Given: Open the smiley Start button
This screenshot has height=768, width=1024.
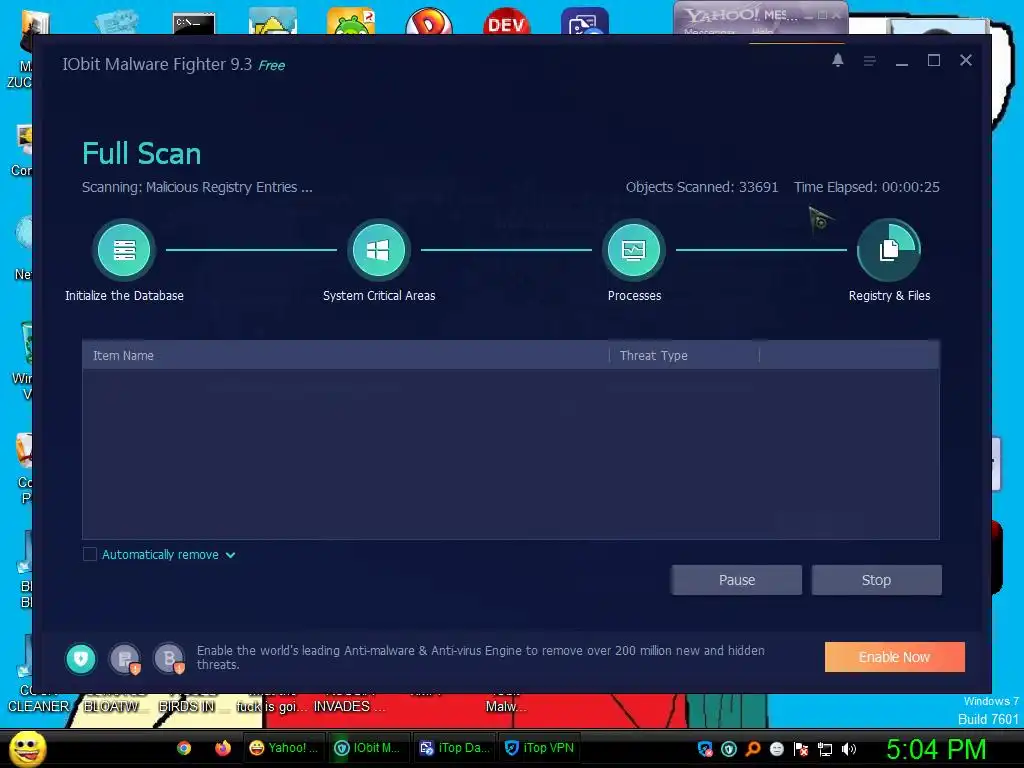Looking at the screenshot, I should [28, 748].
